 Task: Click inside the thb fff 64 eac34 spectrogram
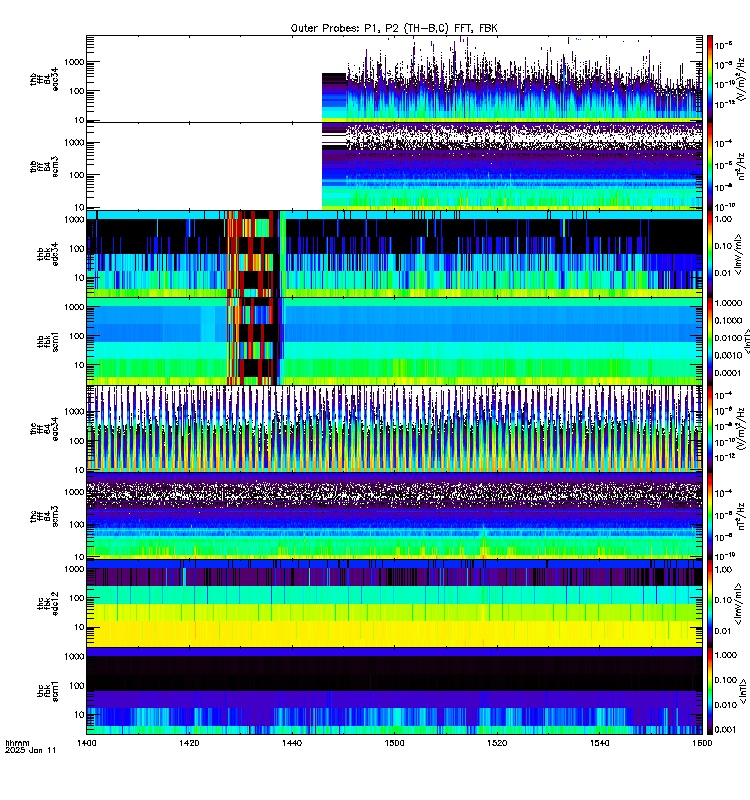tap(394, 79)
